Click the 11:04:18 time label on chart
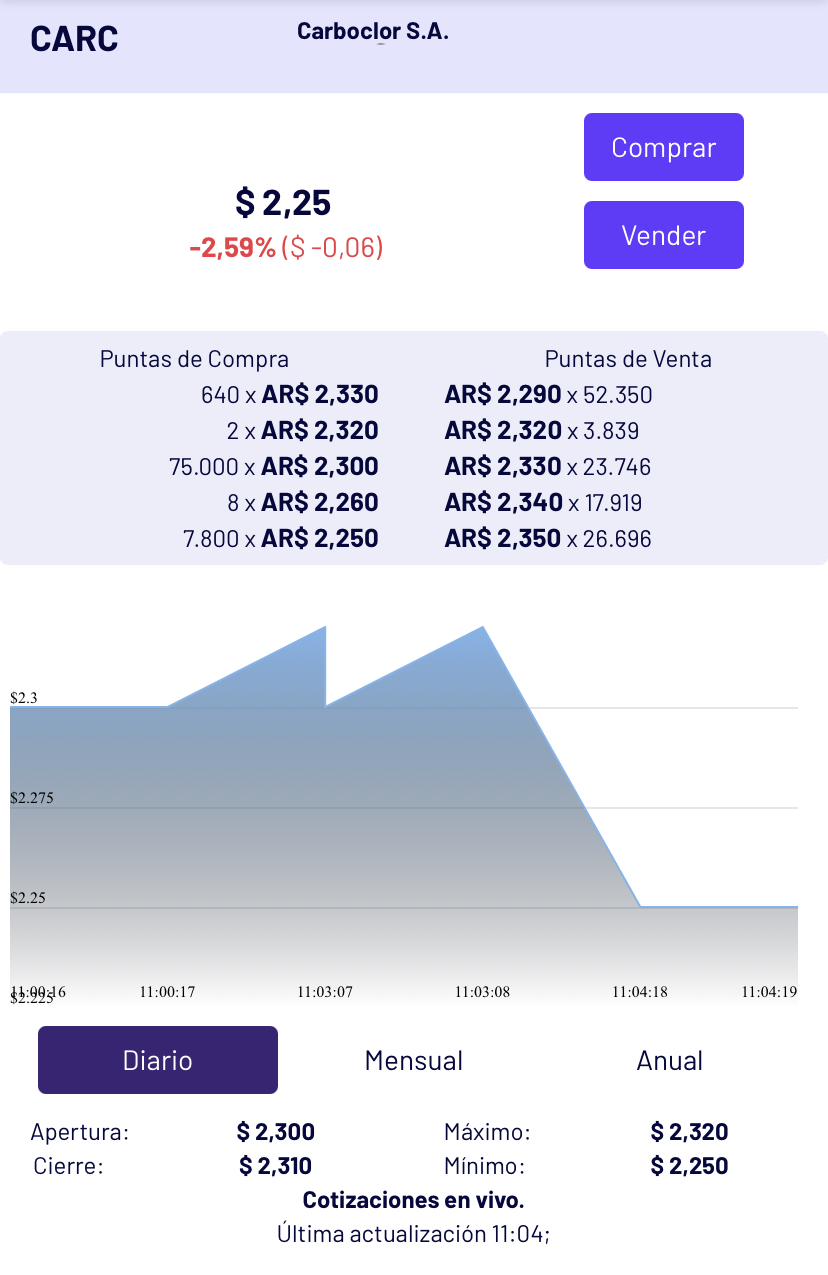This screenshot has height=1275, width=828. [x=640, y=992]
